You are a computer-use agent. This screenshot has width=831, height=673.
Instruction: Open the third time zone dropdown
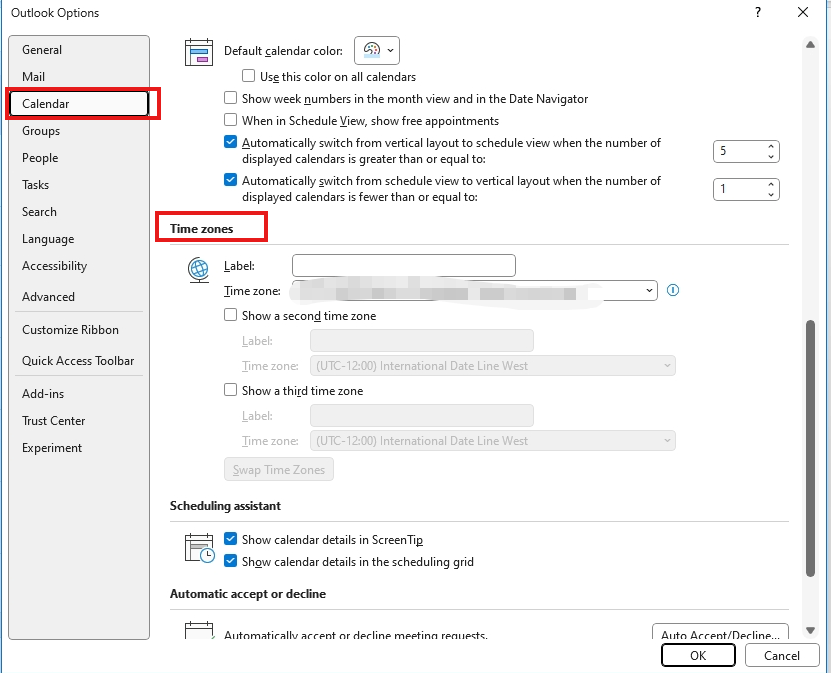click(493, 440)
